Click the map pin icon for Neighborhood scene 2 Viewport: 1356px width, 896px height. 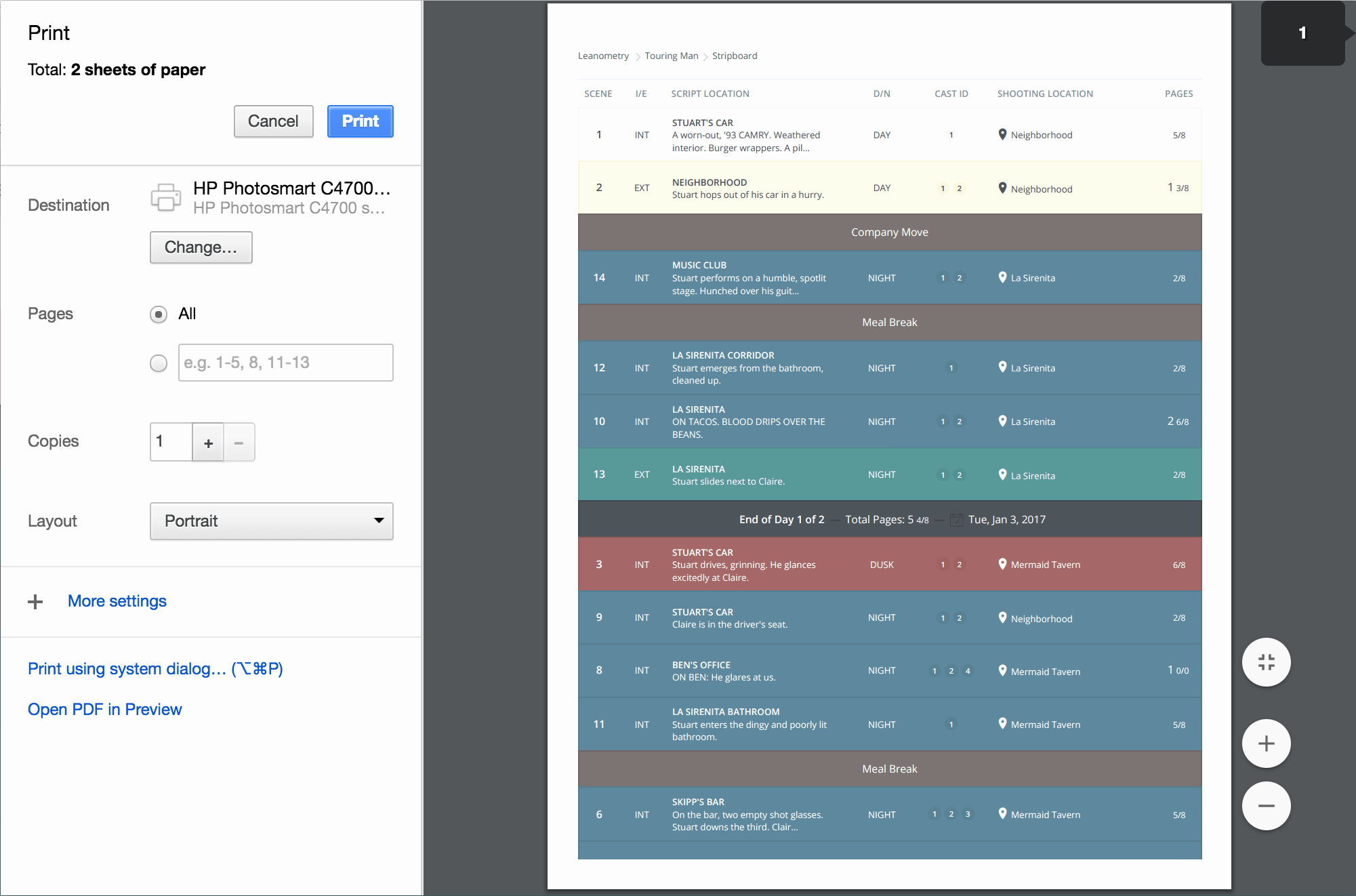pyautogui.click(x=1002, y=188)
